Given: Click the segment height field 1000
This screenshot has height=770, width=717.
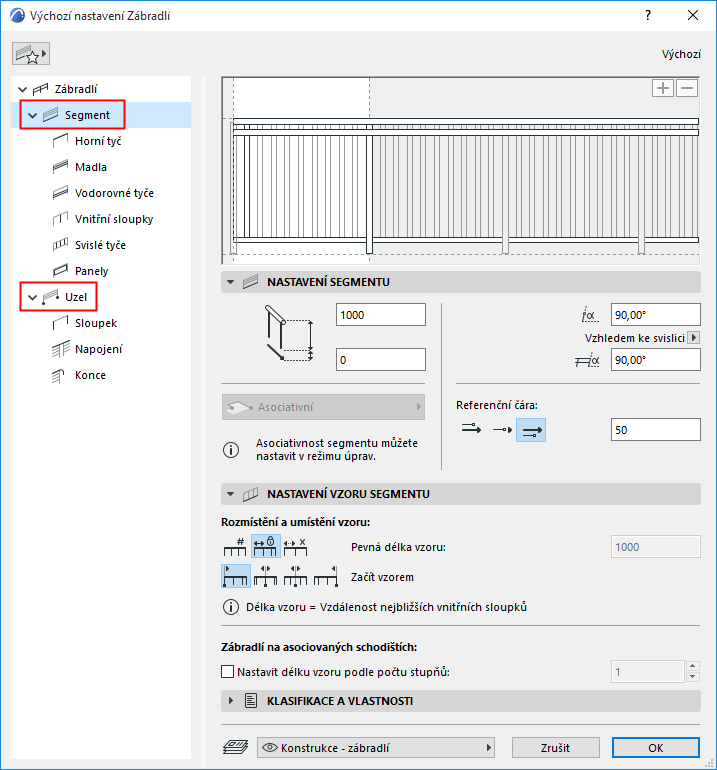Looking at the screenshot, I should (x=381, y=315).
